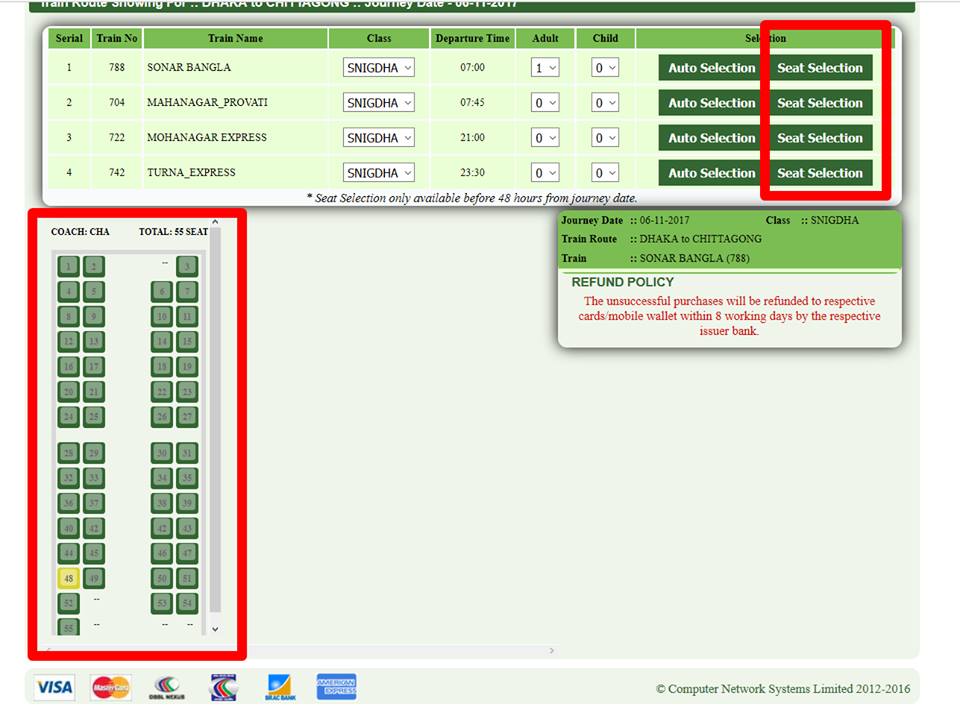The width and height of the screenshot is (960, 710).
Task: Click the logo between DBBL Nexus and BRAC Bank
Action: click(224, 687)
